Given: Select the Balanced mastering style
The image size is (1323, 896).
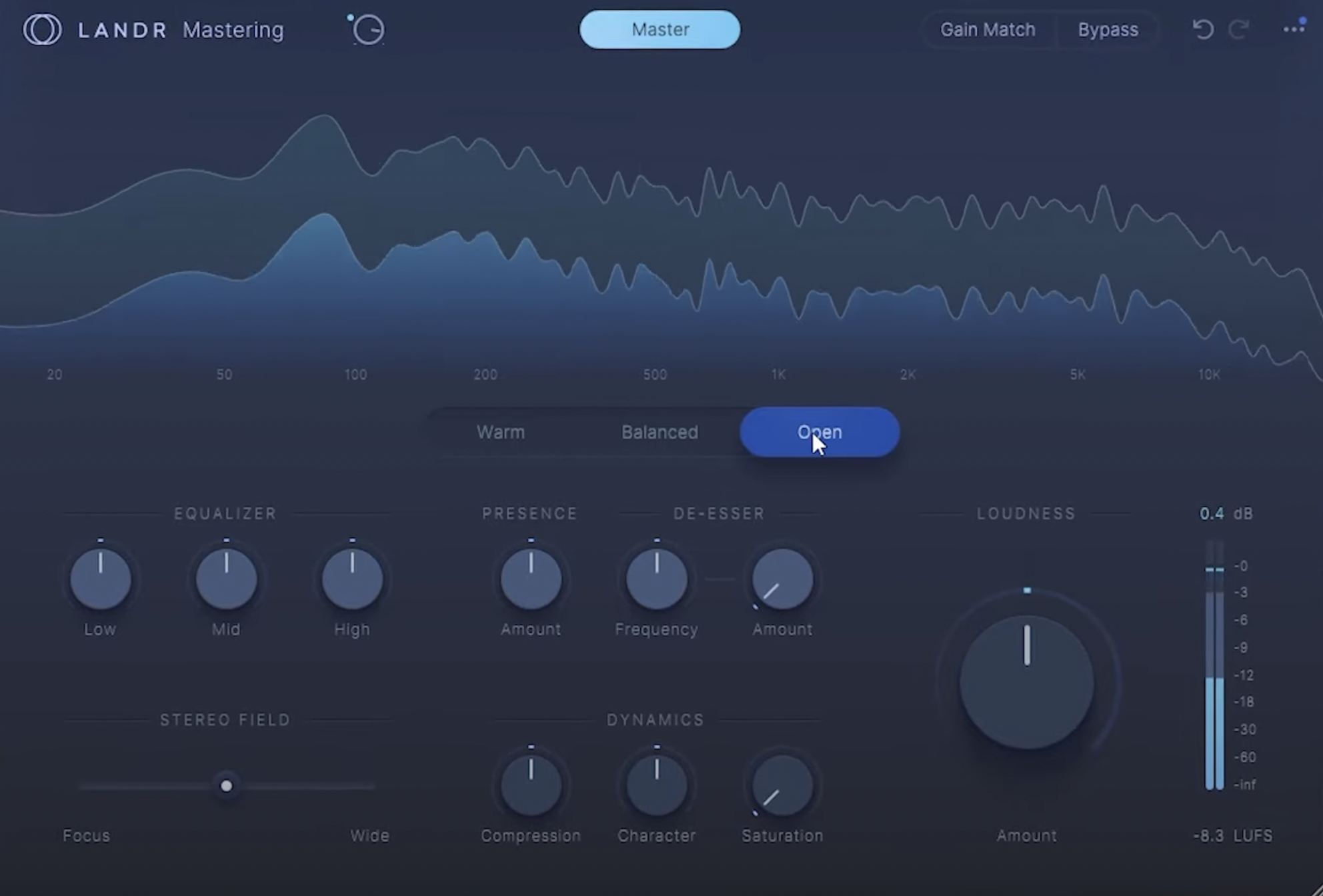Looking at the screenshot, I should point(659,432).
